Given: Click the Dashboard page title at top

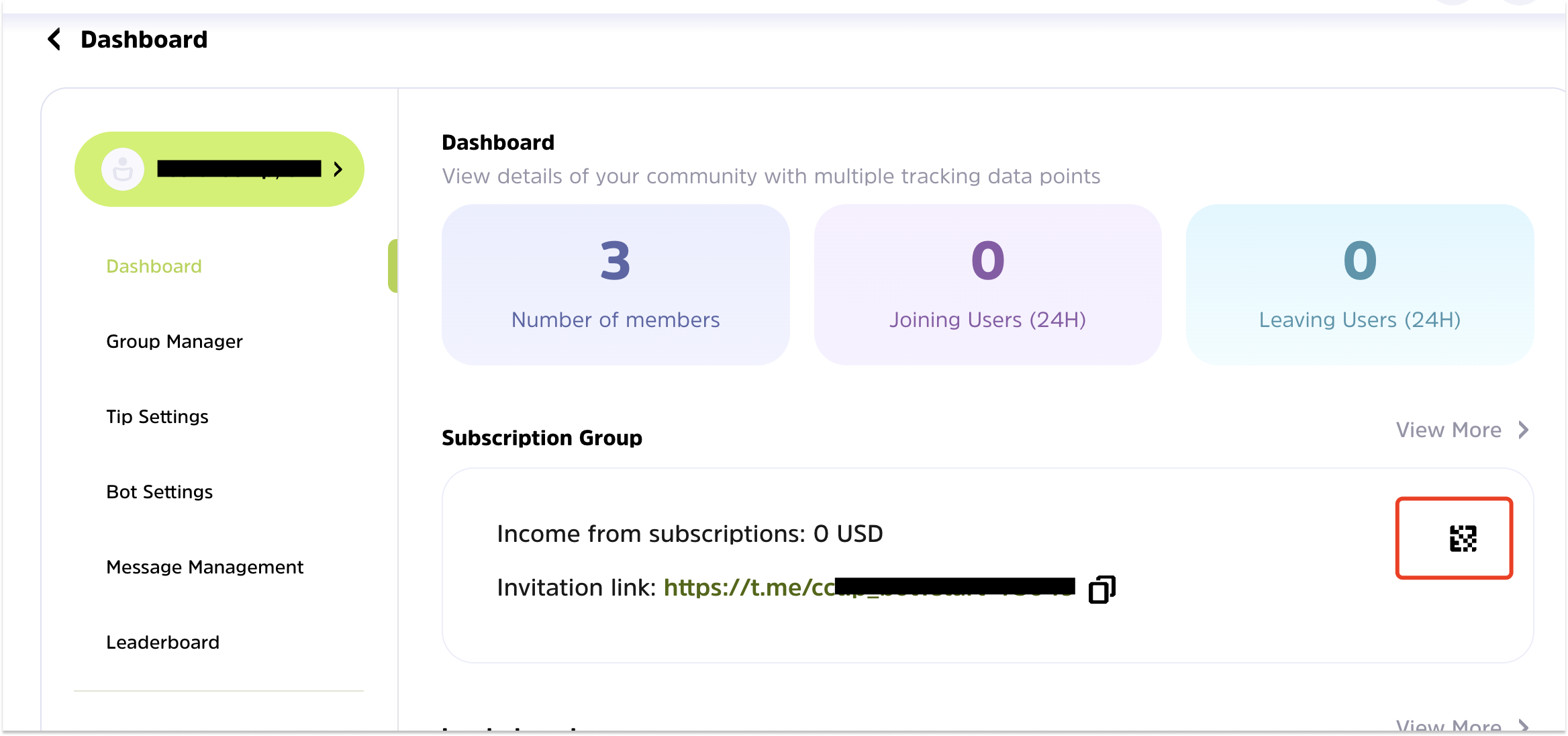Looking at the screenshot, I should tap(144, 40).
